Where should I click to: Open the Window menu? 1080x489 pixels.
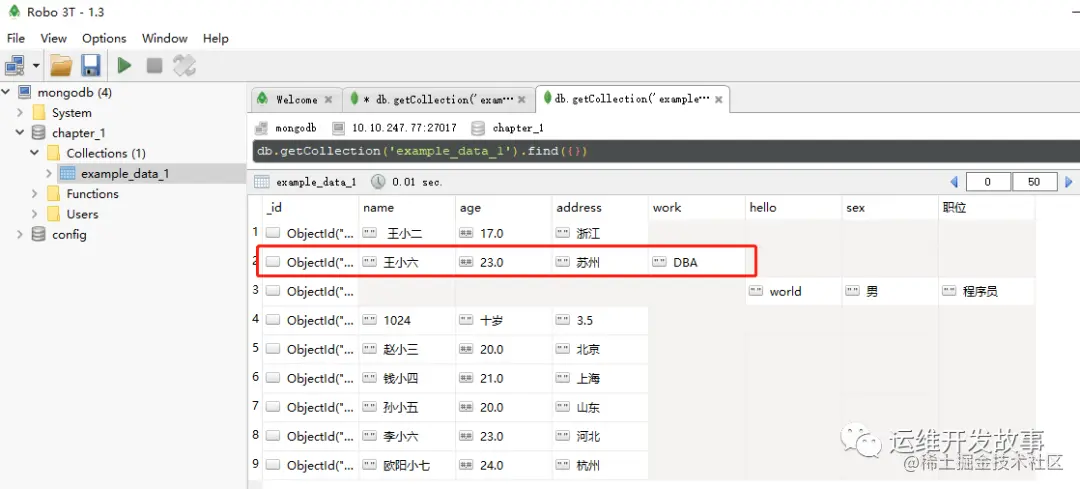tap(165, 39)
